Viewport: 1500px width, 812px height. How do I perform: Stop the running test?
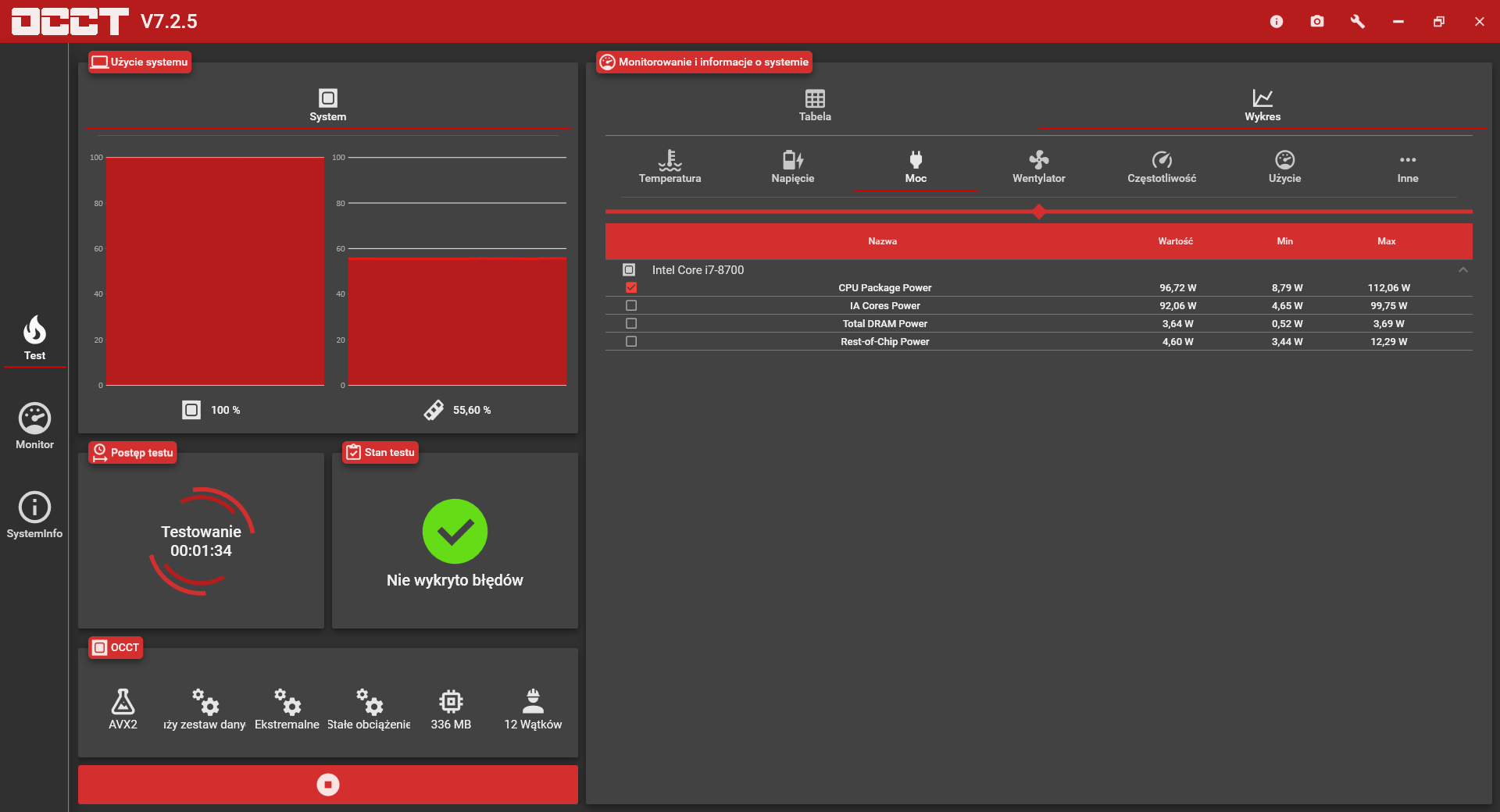(328, 784)
